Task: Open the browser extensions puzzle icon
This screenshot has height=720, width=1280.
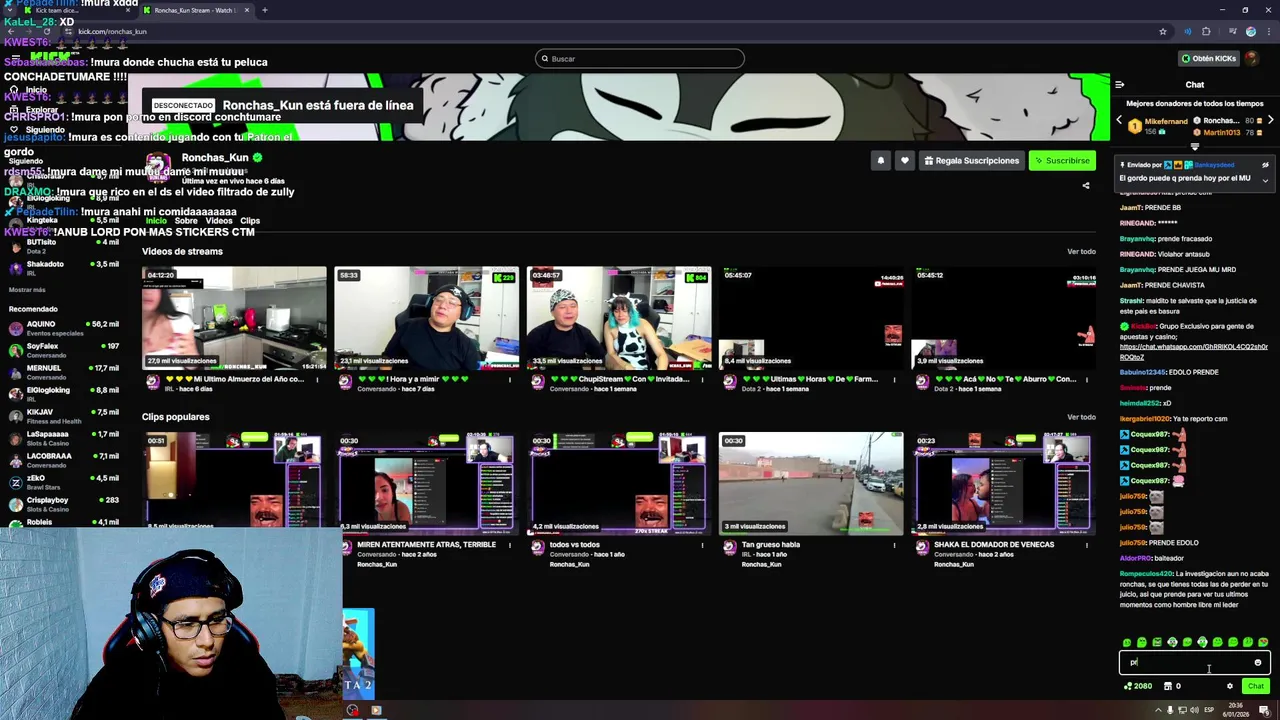Action: pyautogui.click(x=1206, y=31)
